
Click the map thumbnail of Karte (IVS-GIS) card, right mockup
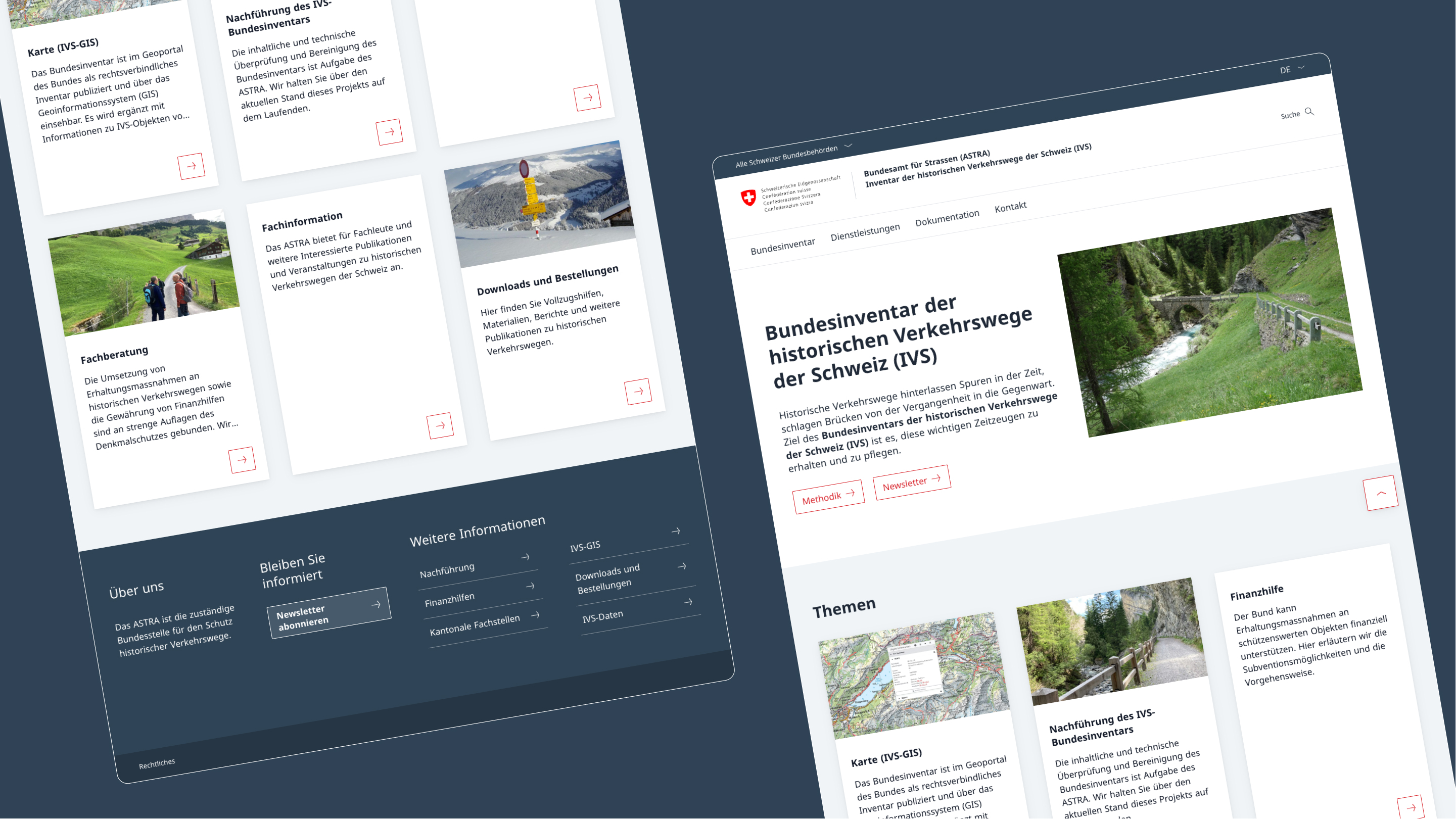click(x=914, y=676)
